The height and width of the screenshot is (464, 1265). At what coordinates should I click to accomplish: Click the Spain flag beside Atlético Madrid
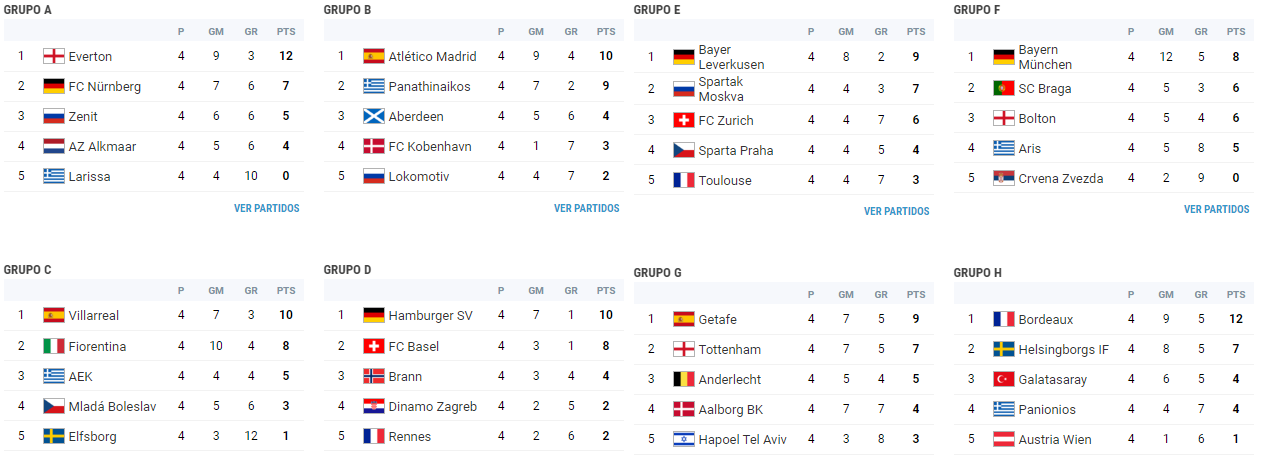(374, 56)
